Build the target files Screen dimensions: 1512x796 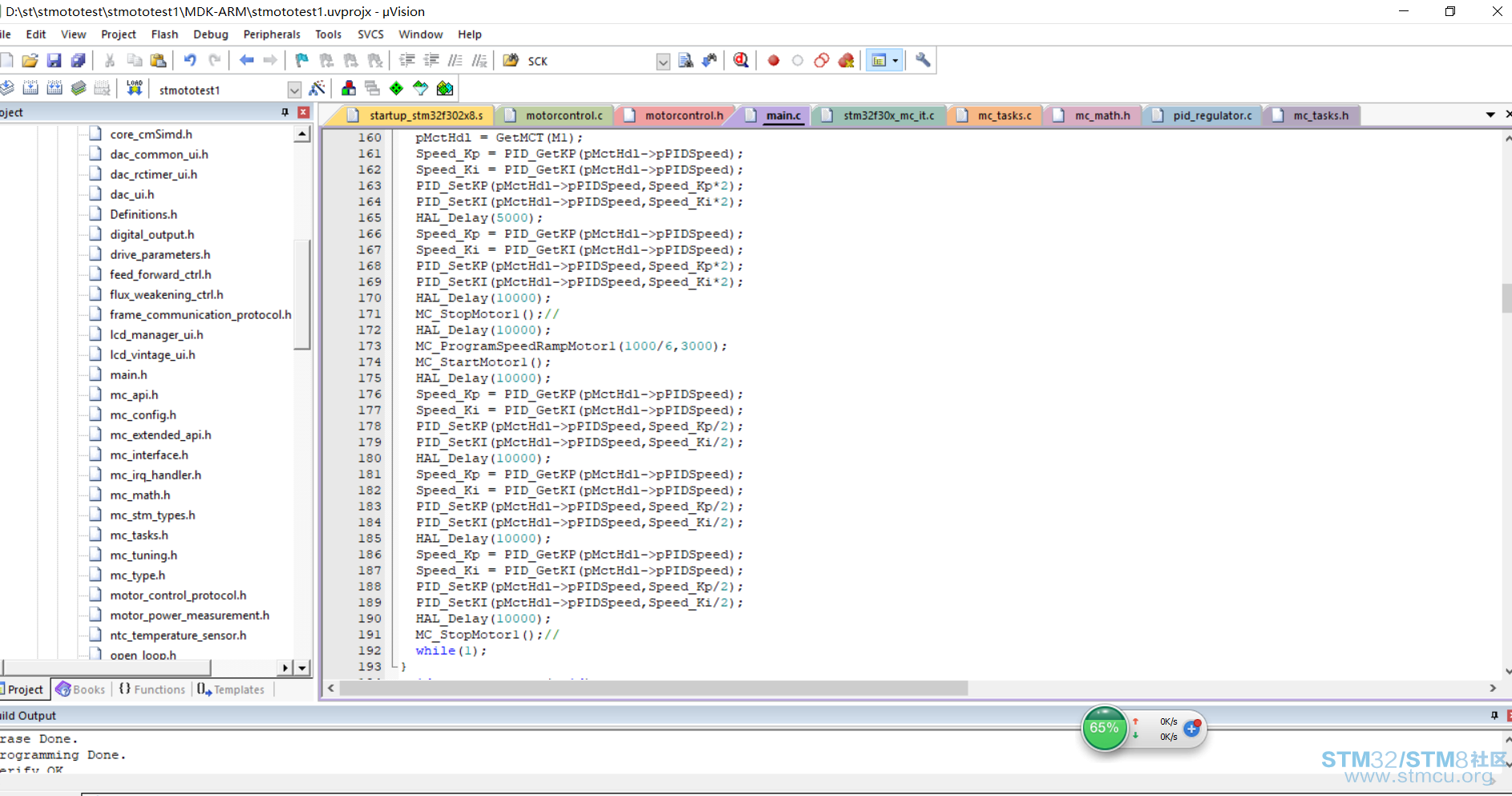coord(30,88)
